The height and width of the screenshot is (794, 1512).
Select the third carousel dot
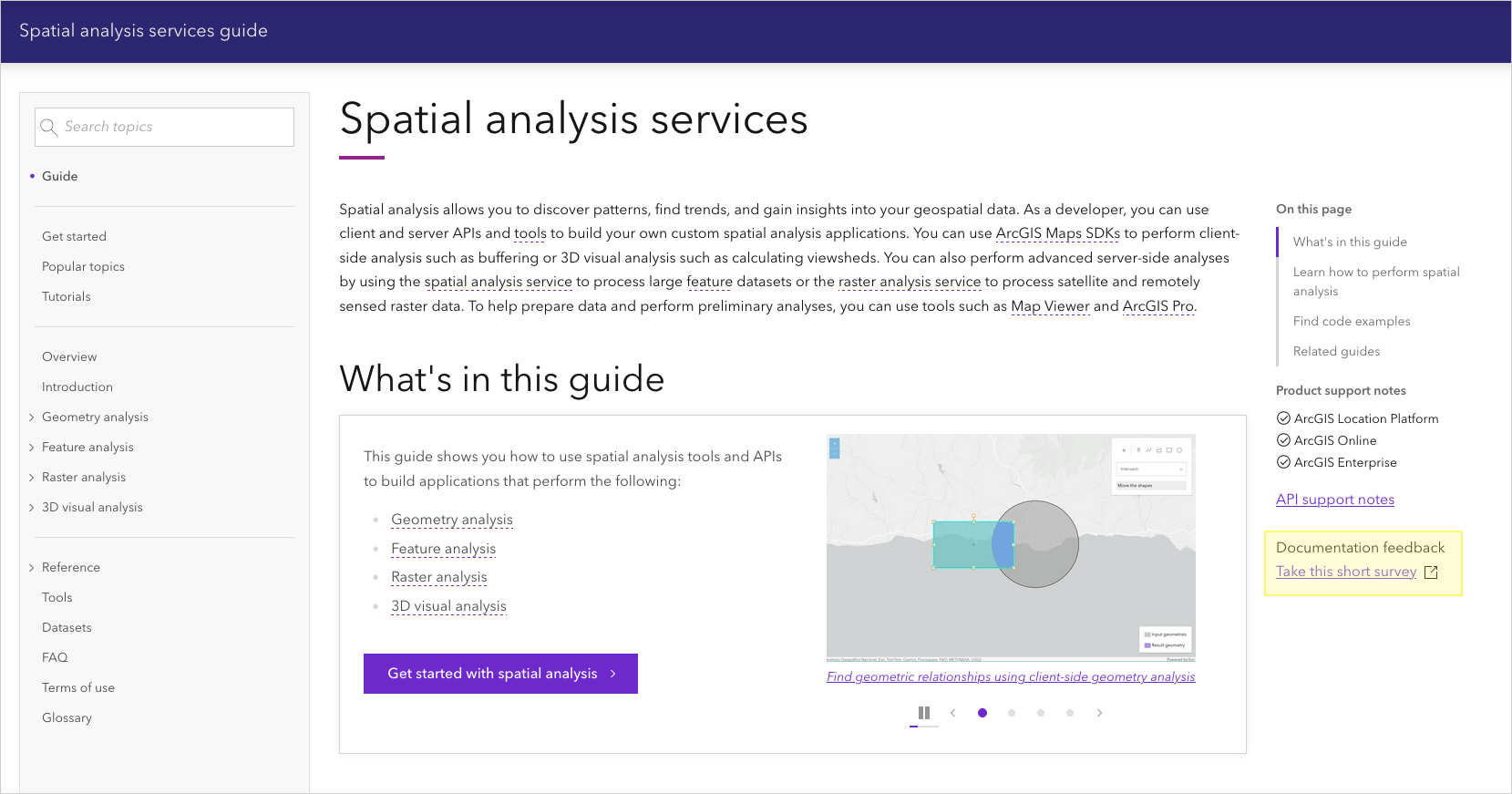[x=1041, y=713]
